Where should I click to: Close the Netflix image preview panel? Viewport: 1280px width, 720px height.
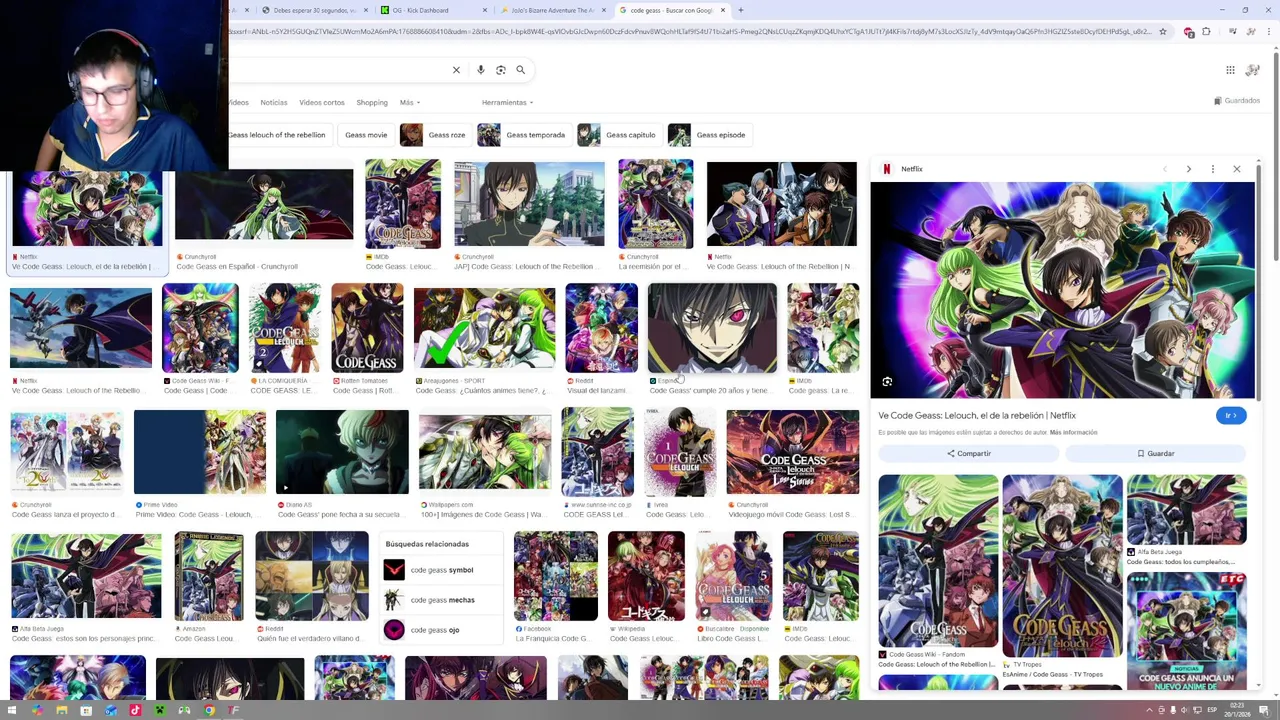click(x=1236, y=169)
